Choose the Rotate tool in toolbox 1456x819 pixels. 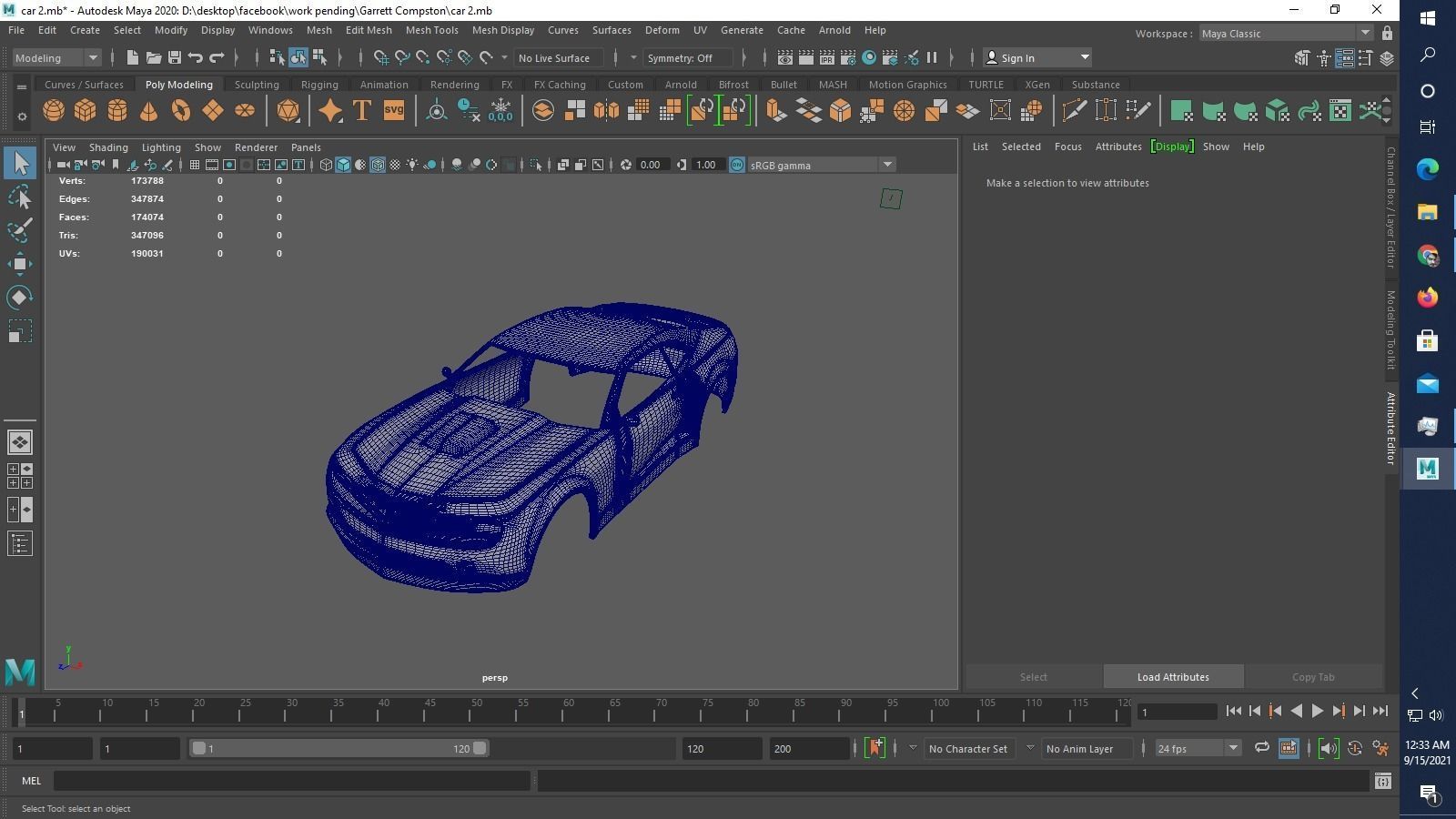[x=20, y=298]
